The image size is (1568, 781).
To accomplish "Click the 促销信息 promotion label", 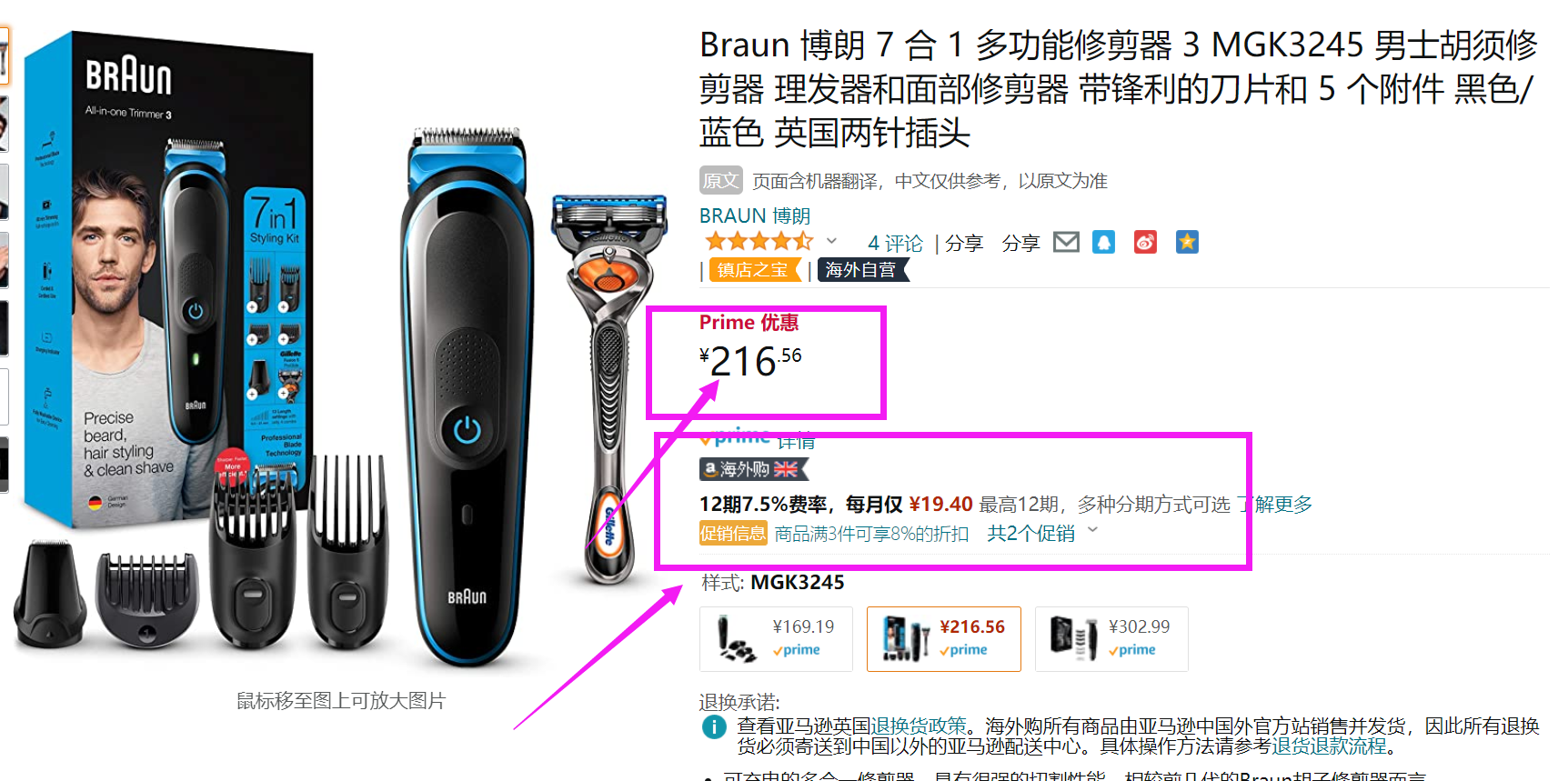I will click(733, 534).
